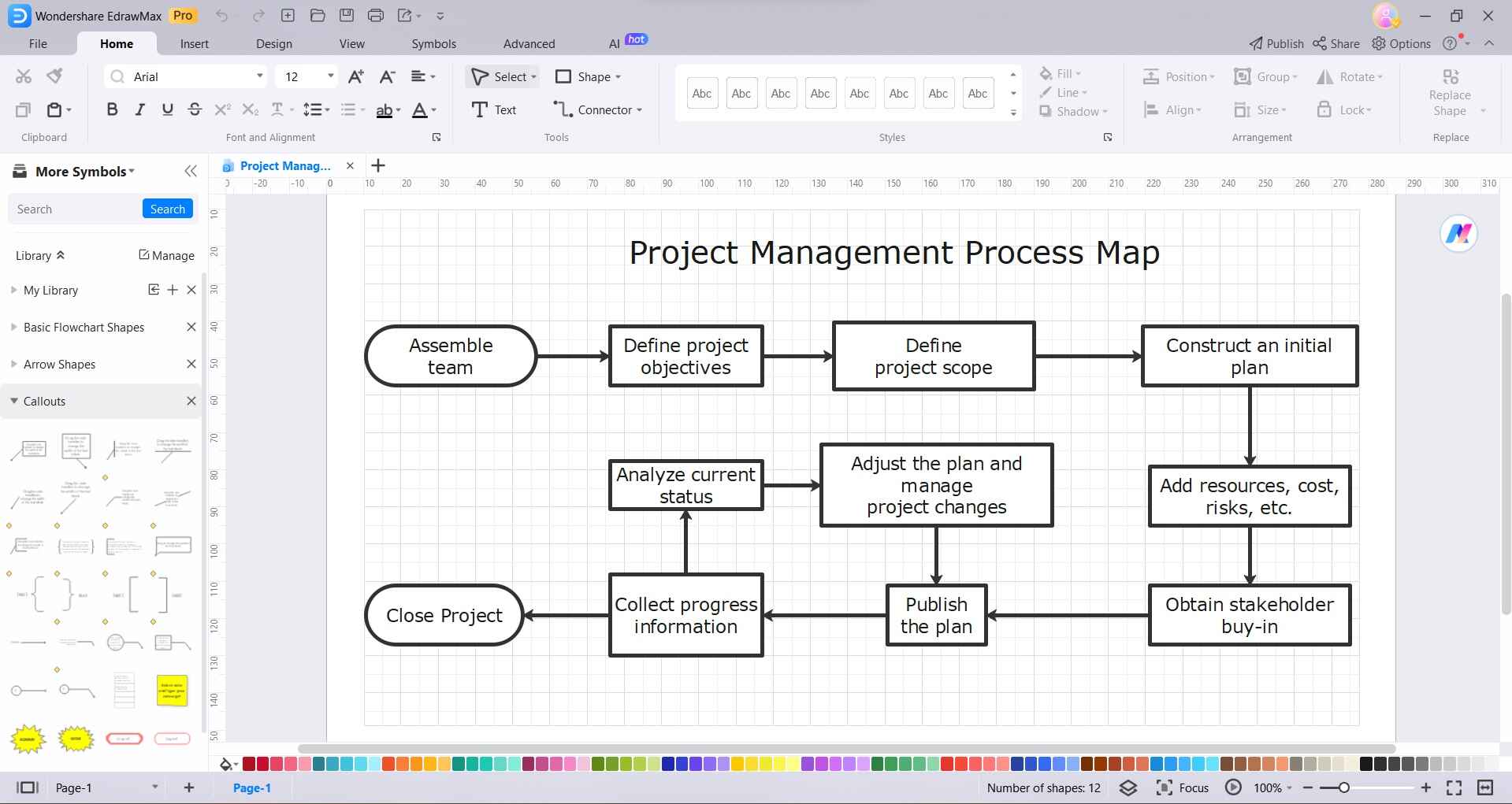Open the Replace Shape tool
This screenshot has width=1512, height=804.
[x=1451, y=91]
